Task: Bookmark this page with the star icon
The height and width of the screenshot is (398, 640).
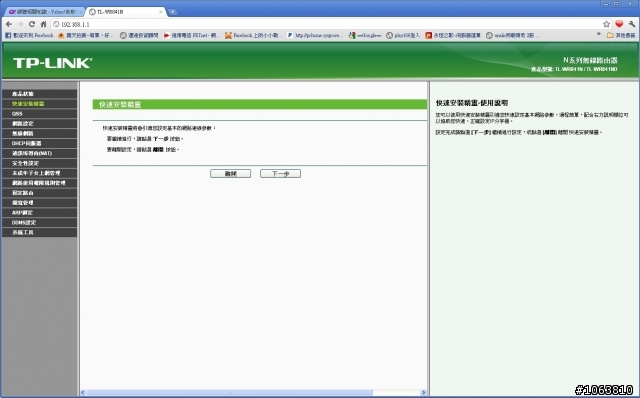Action: click(607, 24)
